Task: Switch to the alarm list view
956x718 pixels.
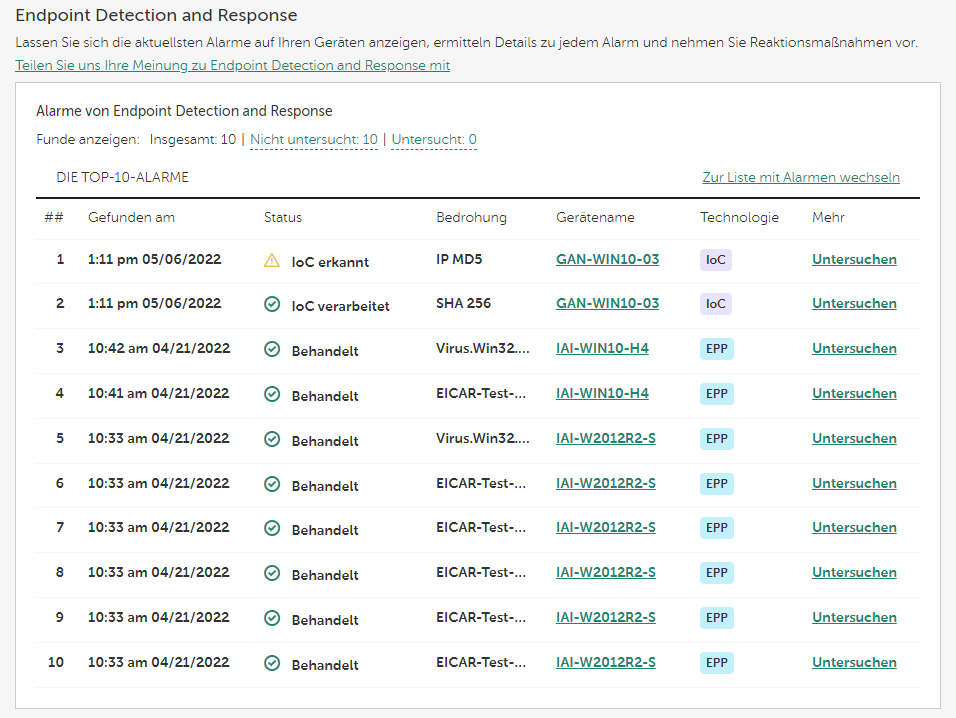Action: (x=801, y=177)
